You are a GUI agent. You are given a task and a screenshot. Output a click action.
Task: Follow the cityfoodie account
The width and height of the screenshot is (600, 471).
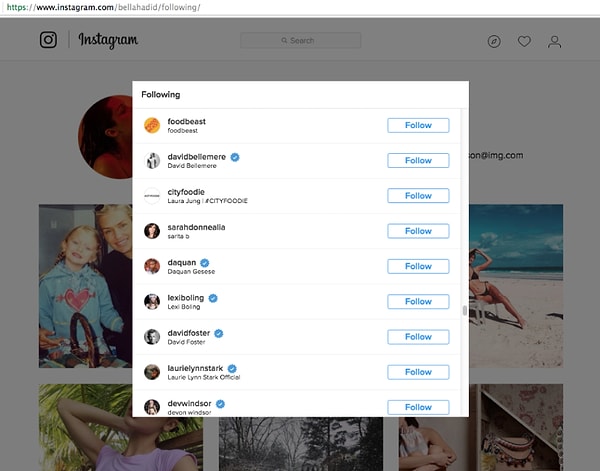point(418,196)
